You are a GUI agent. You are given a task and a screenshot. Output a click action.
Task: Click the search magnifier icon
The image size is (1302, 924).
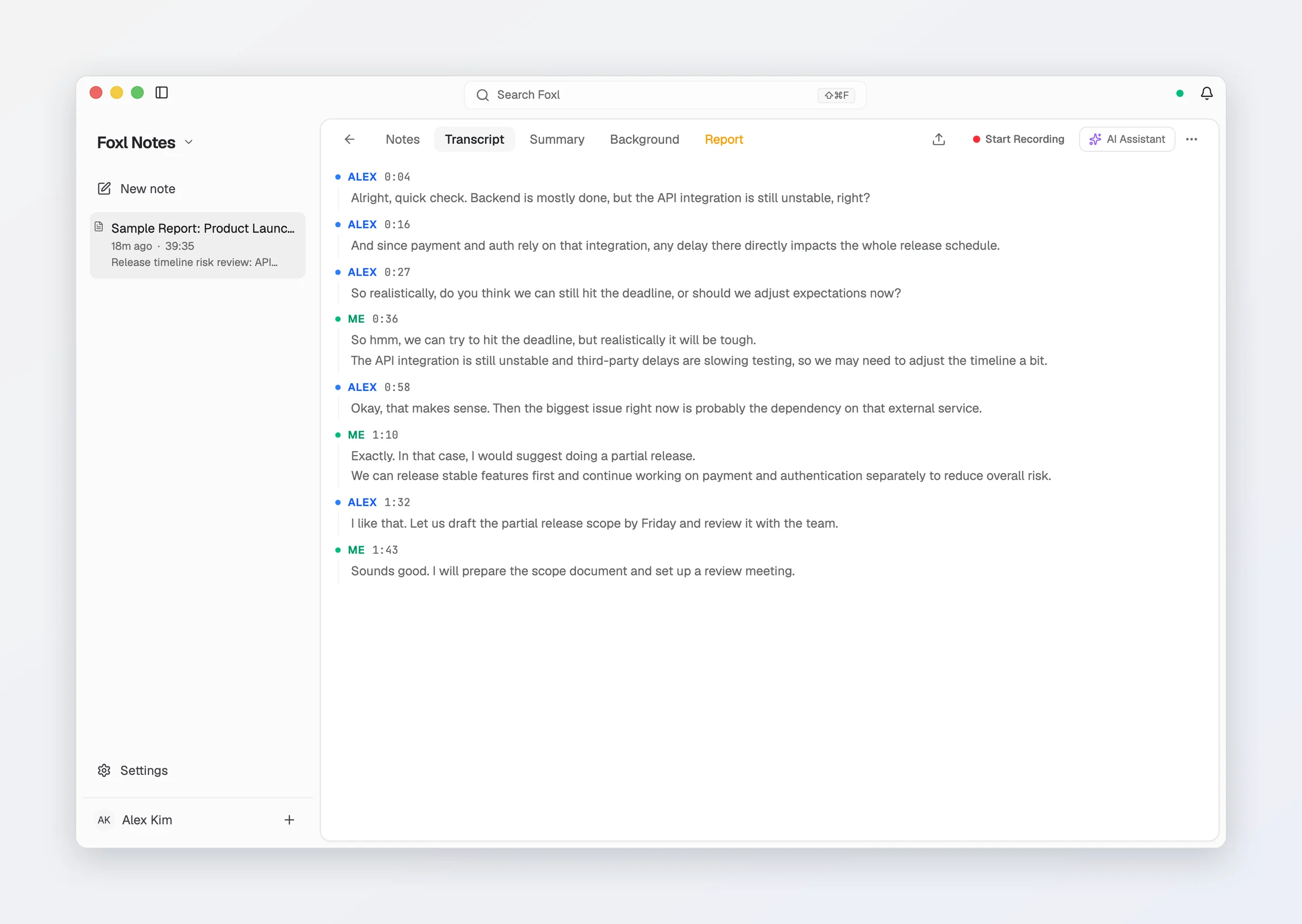pos(483,95)
